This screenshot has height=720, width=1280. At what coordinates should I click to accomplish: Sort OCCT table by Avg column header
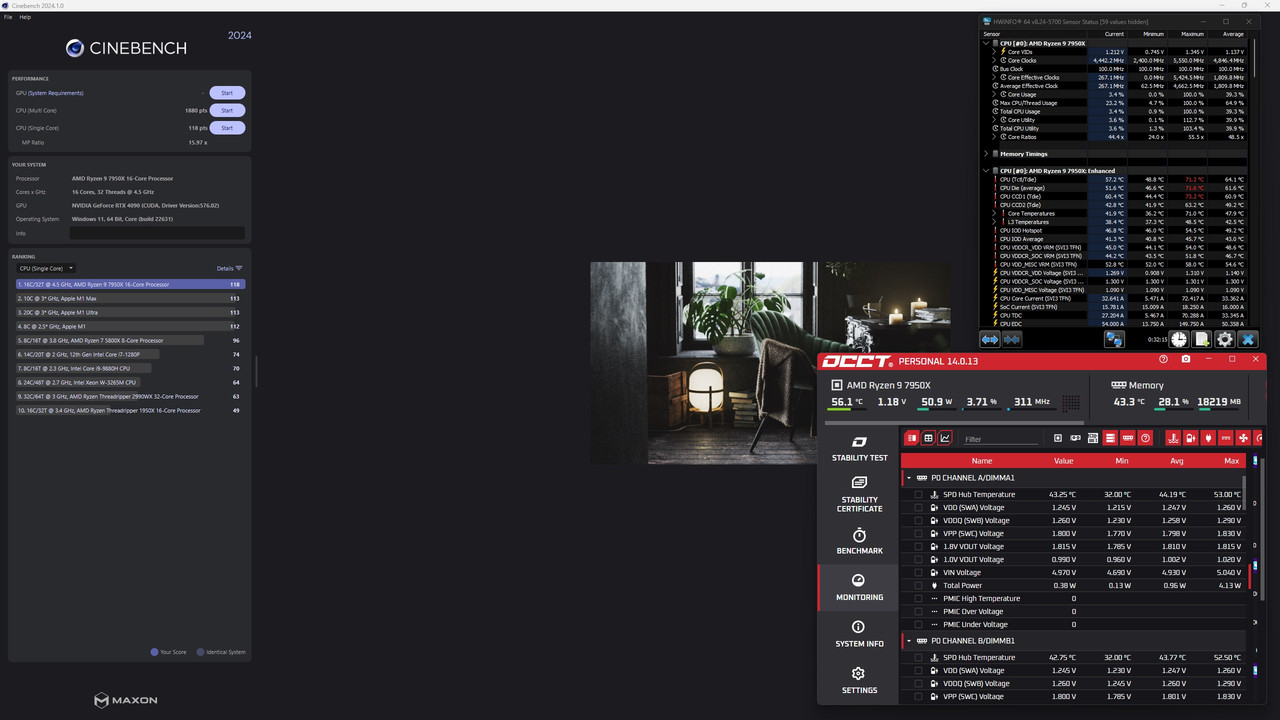pos(1177,461)
